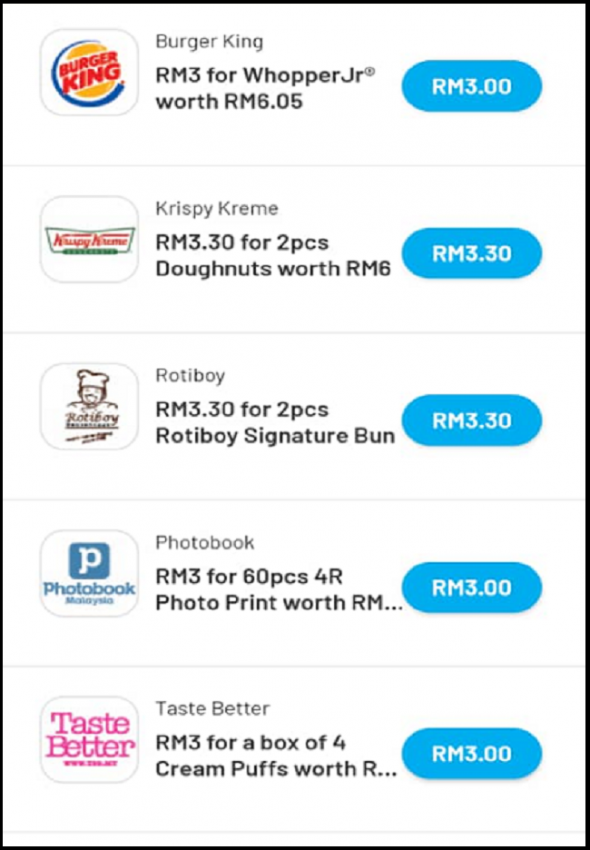Open 'box of 4 Cream Puffs' offer
Screen dimensions: 590x850
click(277, 756)
